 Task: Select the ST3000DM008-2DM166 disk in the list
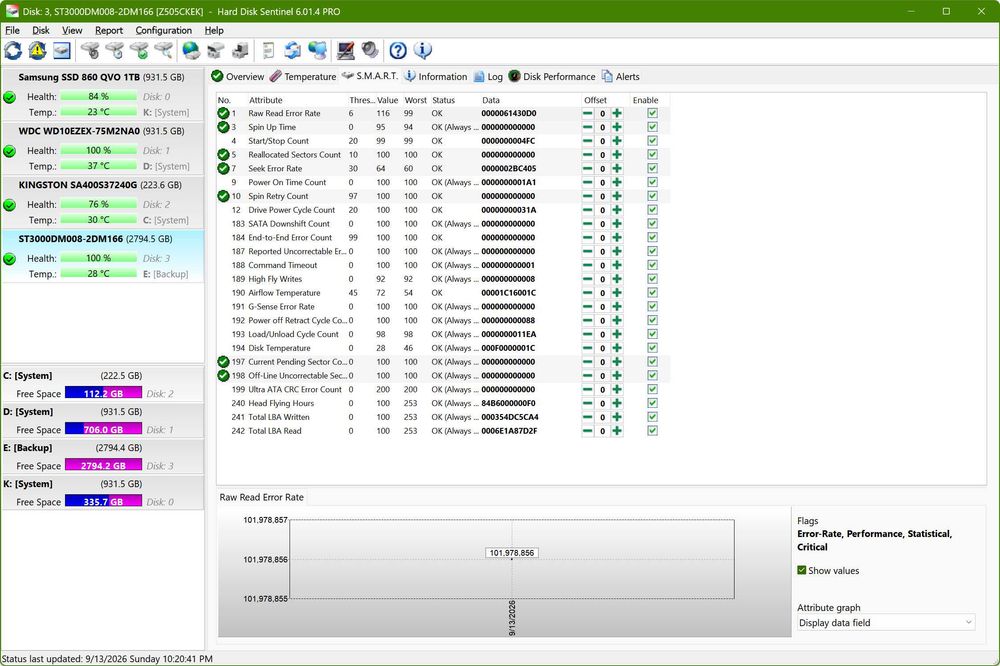coord(103,256)
